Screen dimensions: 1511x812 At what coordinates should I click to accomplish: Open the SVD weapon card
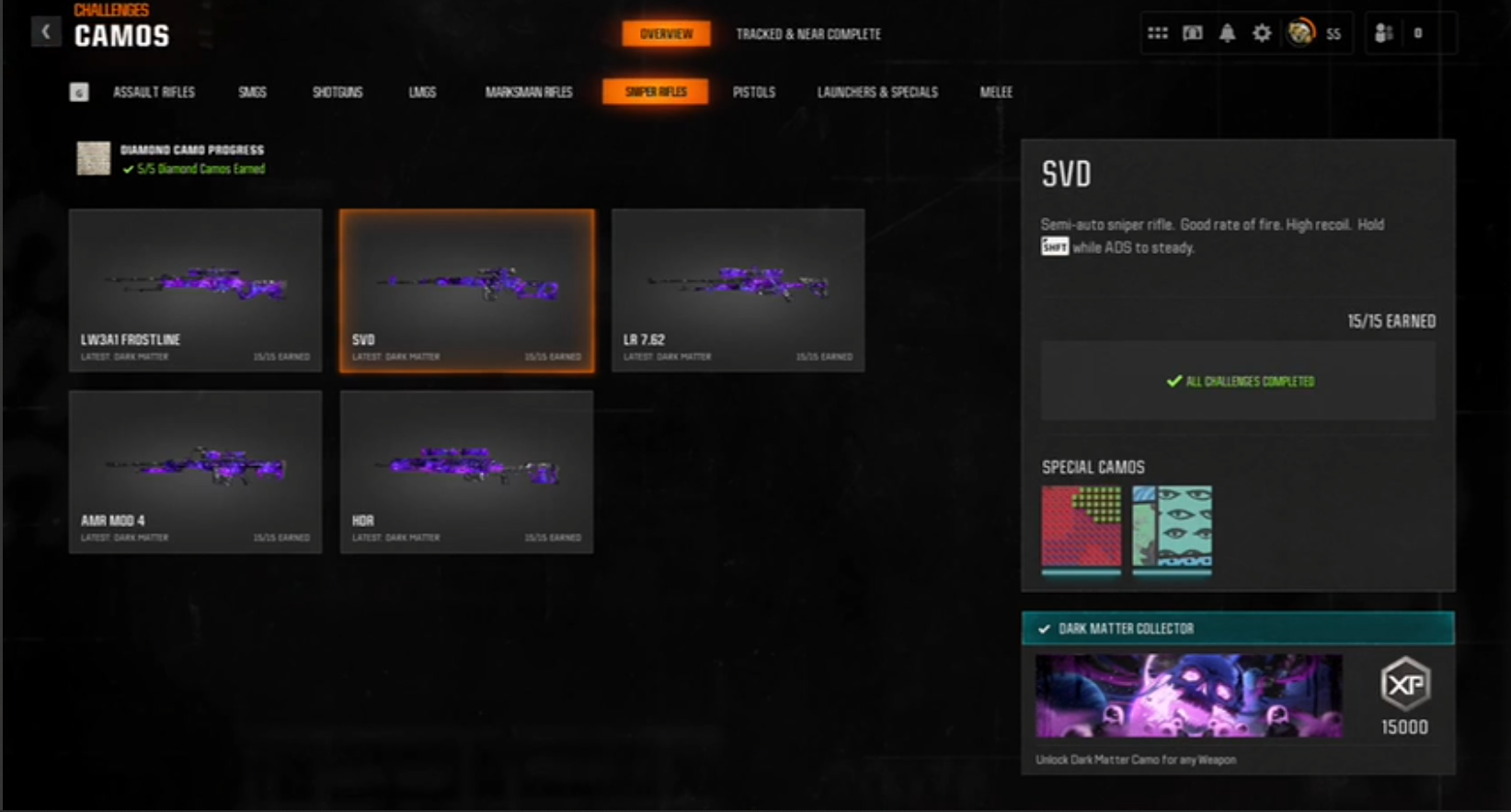(467, 291)
